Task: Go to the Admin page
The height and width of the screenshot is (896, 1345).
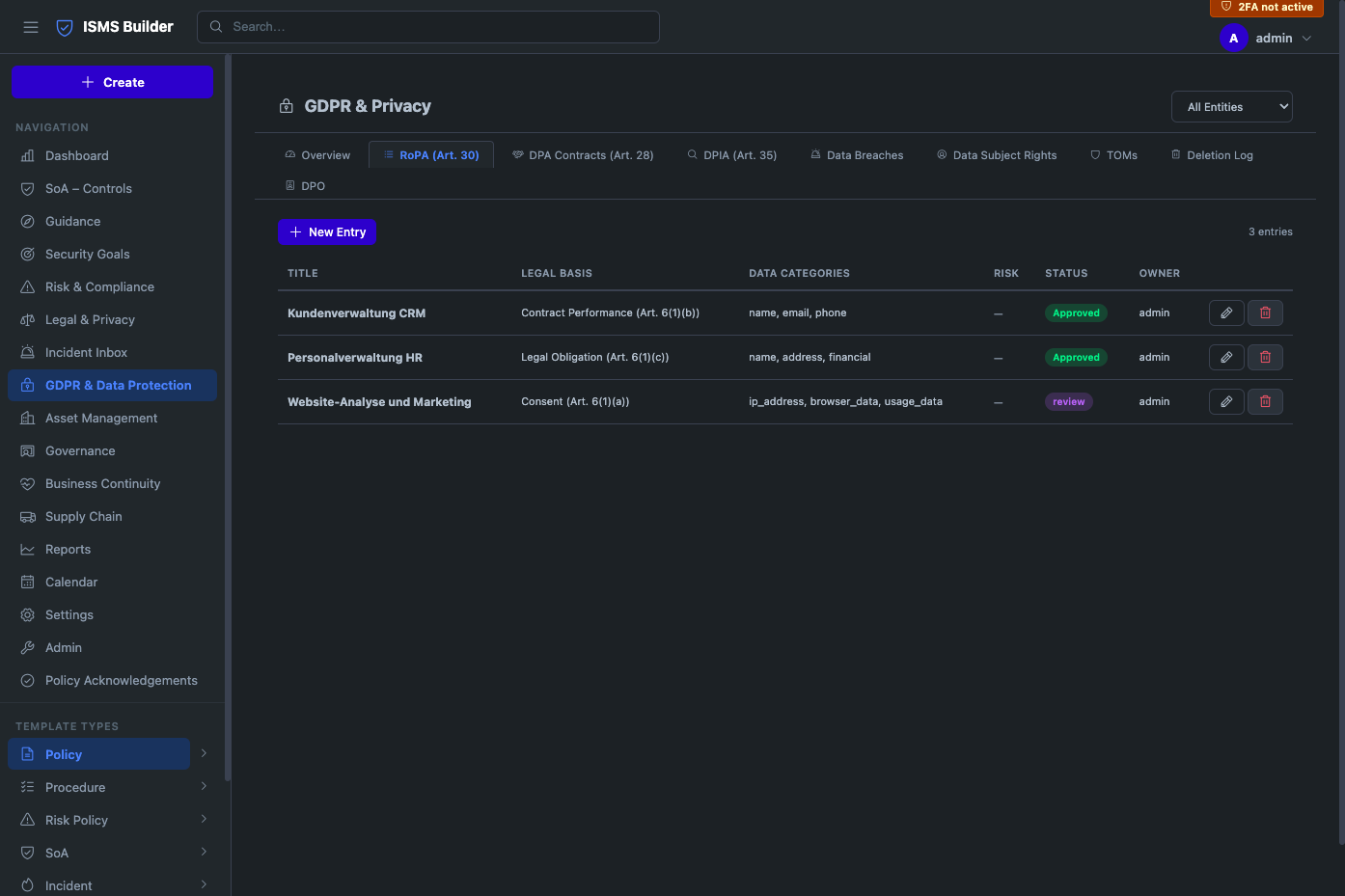Action: click(x=112, y=647)
